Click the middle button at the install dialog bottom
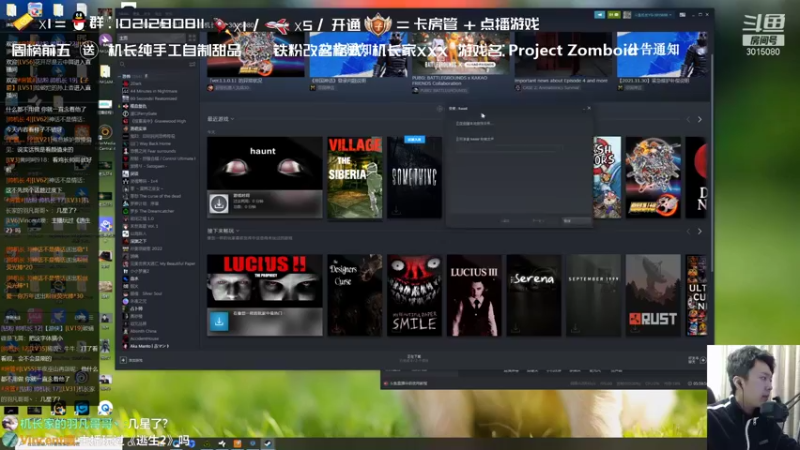Image resolution: width=800 pixels, height=450 pixels. [539, 221]
